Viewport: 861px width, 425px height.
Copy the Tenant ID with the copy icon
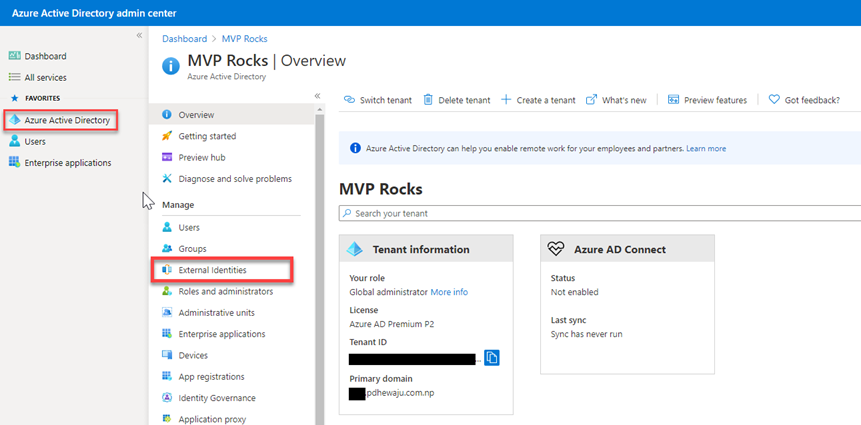[x=492, y=358]
